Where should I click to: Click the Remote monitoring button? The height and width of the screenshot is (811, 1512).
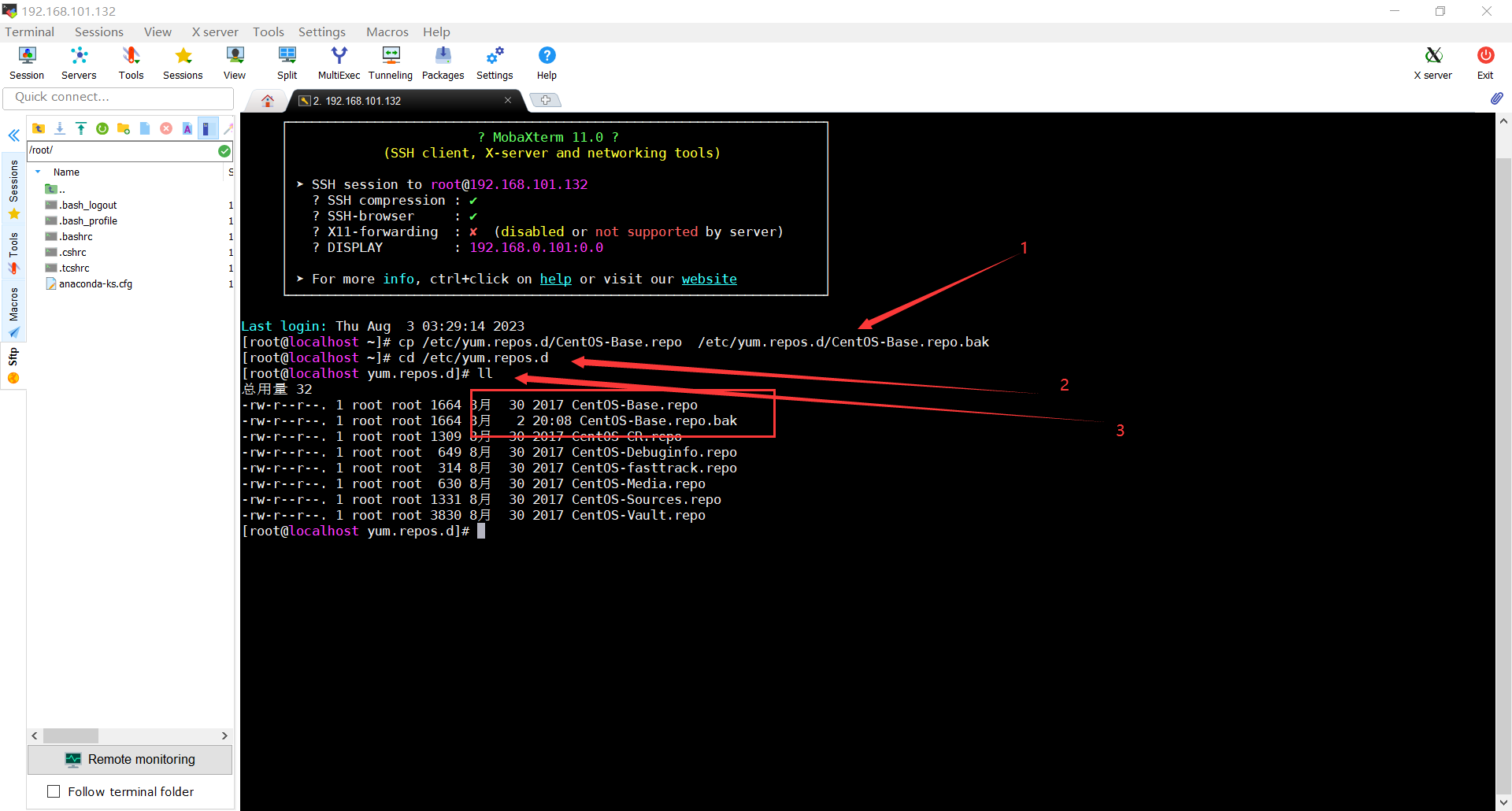coord(130,759)
